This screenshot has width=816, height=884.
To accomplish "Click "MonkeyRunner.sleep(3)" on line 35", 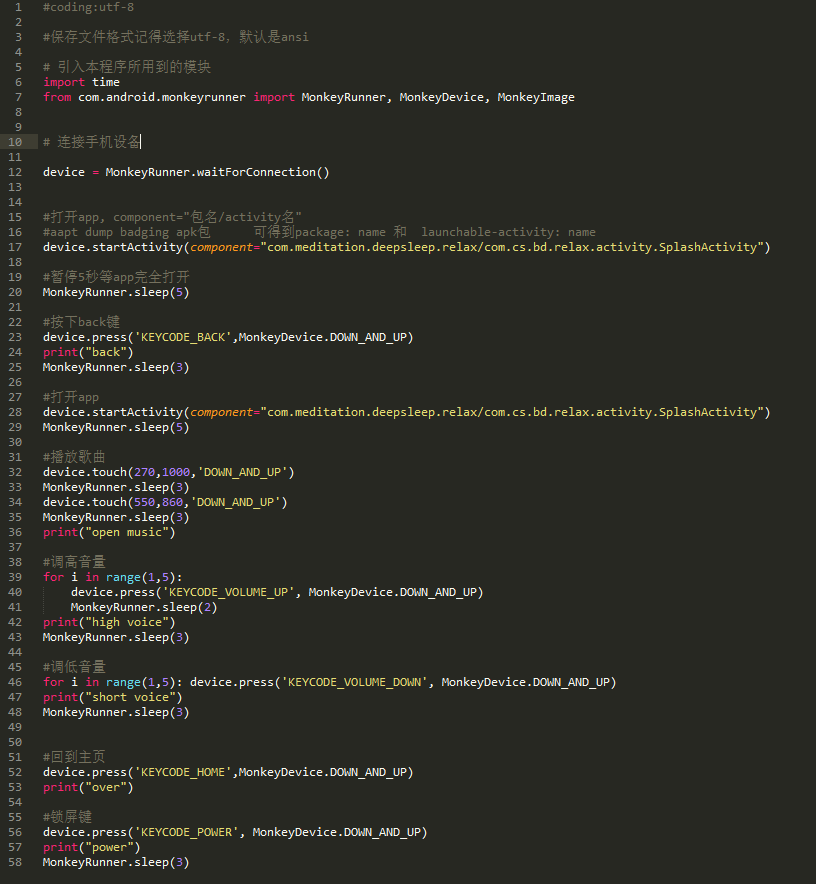I will 116,518.
